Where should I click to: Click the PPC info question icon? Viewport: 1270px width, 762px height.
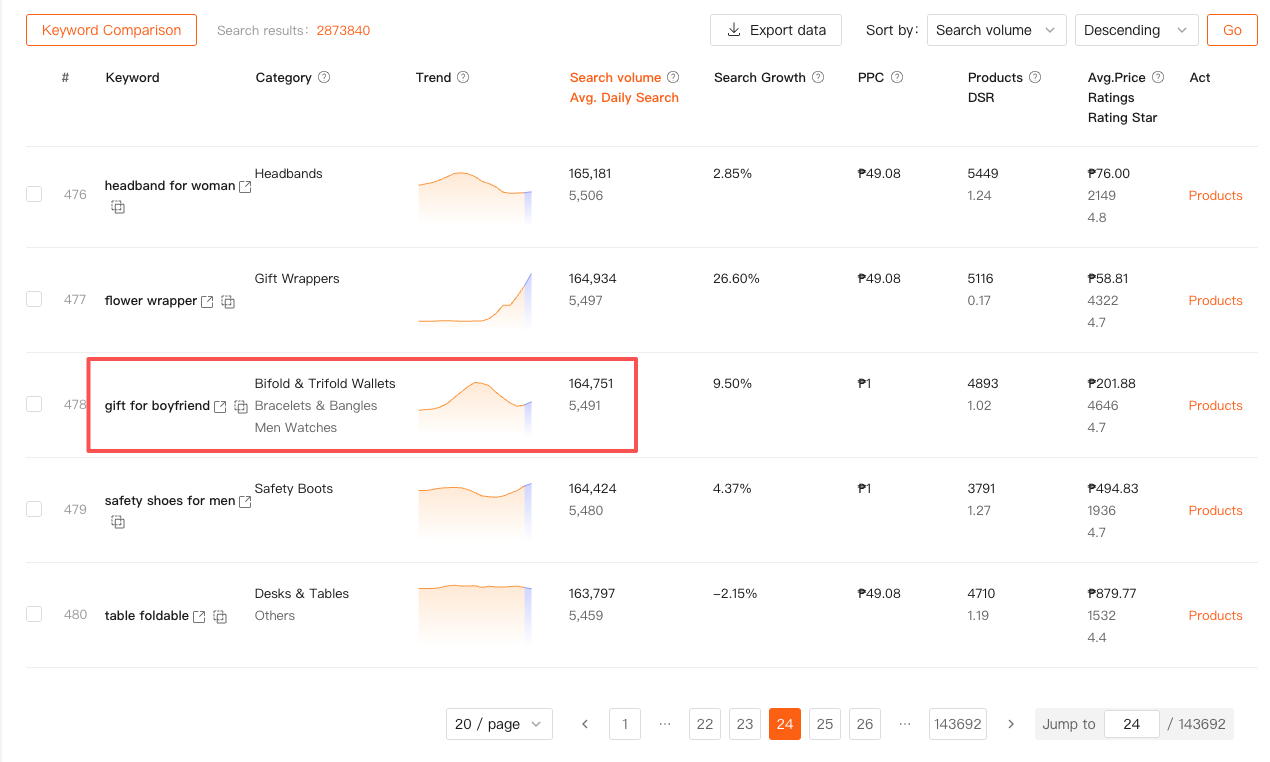897,78
